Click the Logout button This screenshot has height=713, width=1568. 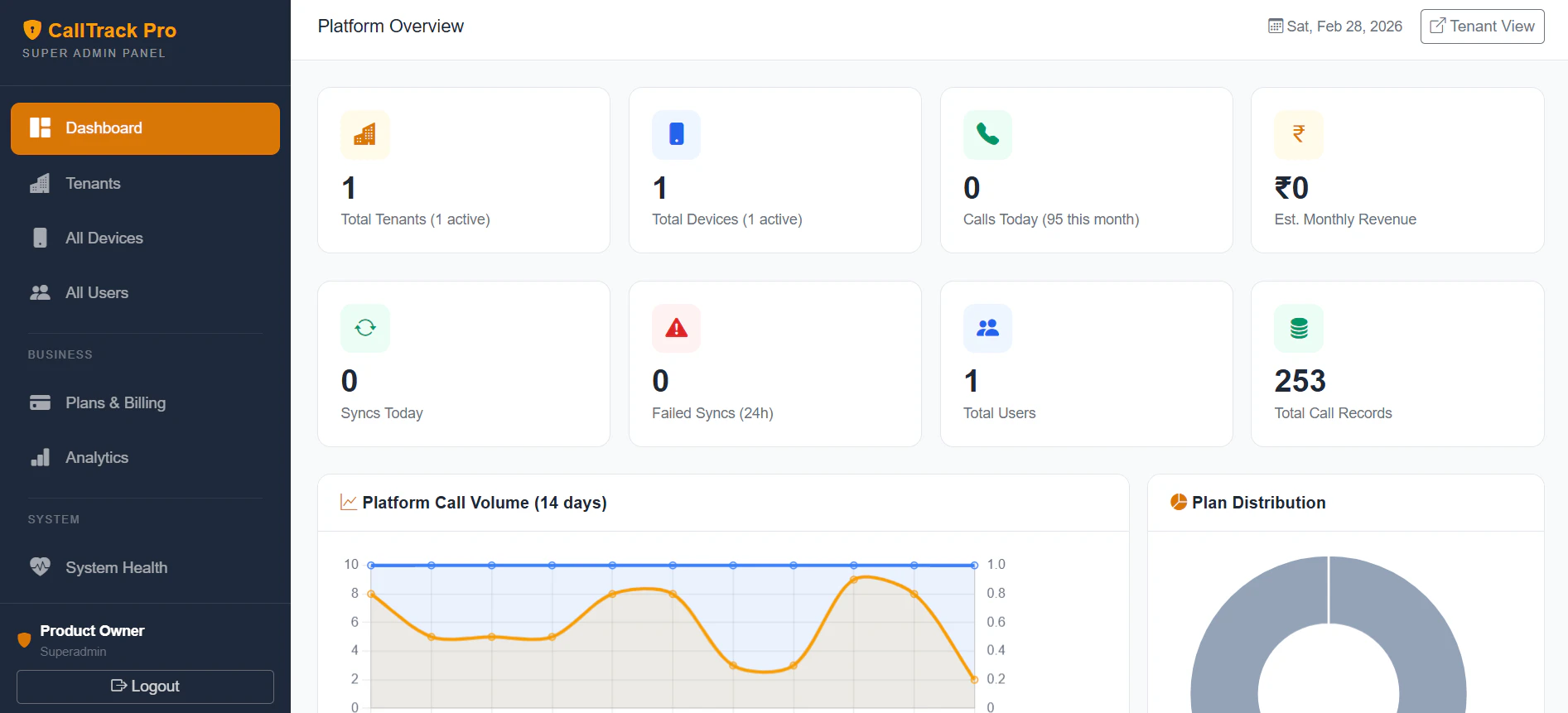click(x=145, y=687)
